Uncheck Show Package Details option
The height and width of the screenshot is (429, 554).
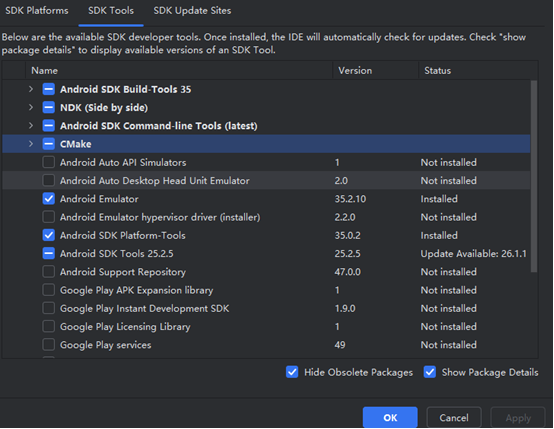430,372
